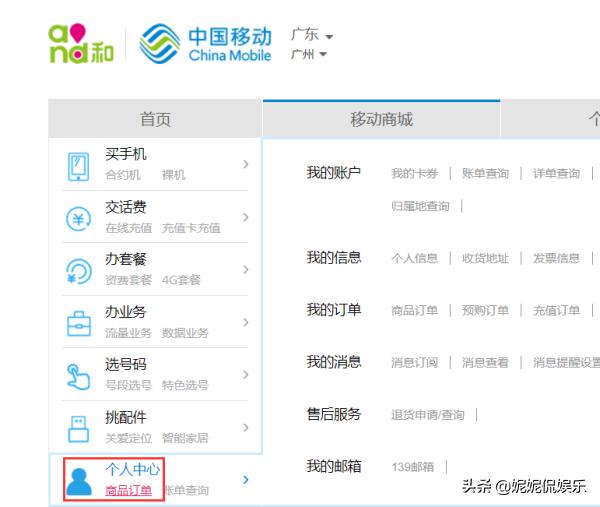Click the 裸机 sub-link
Image resolution: width=600 pixels, height=507 pixels.
(x=173, y=175)
